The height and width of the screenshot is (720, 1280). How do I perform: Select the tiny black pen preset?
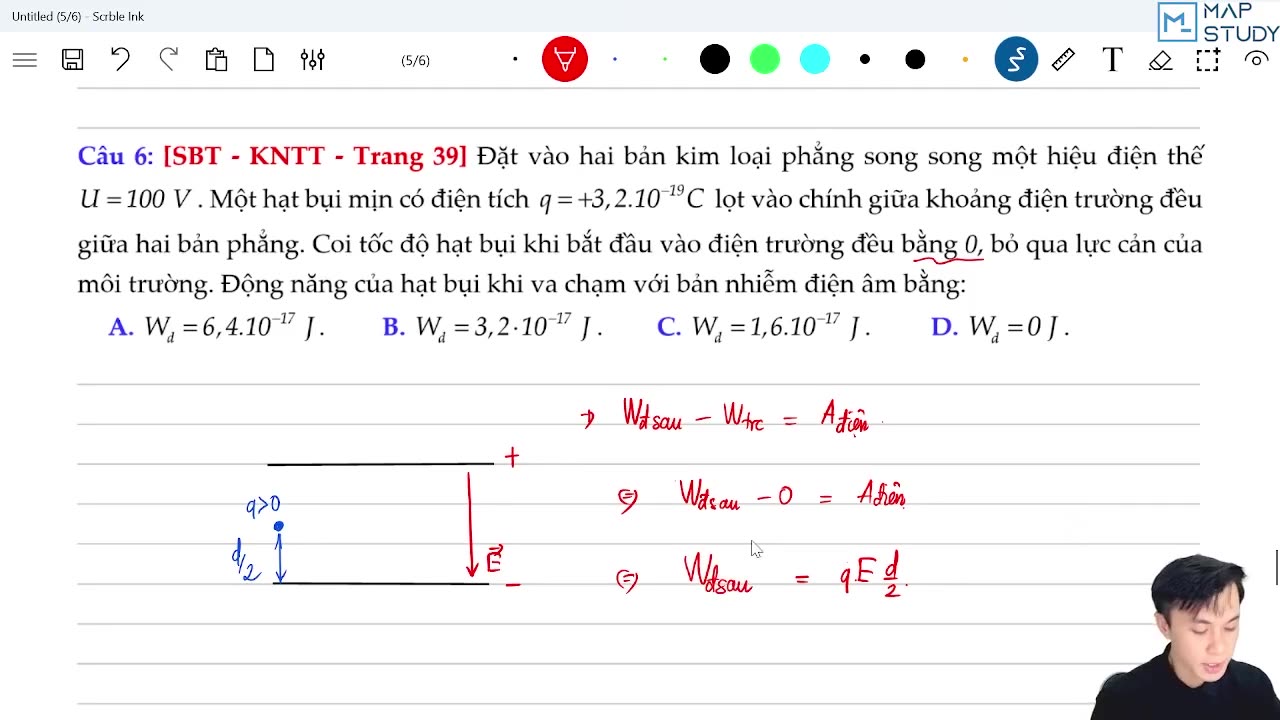[515, 60]
